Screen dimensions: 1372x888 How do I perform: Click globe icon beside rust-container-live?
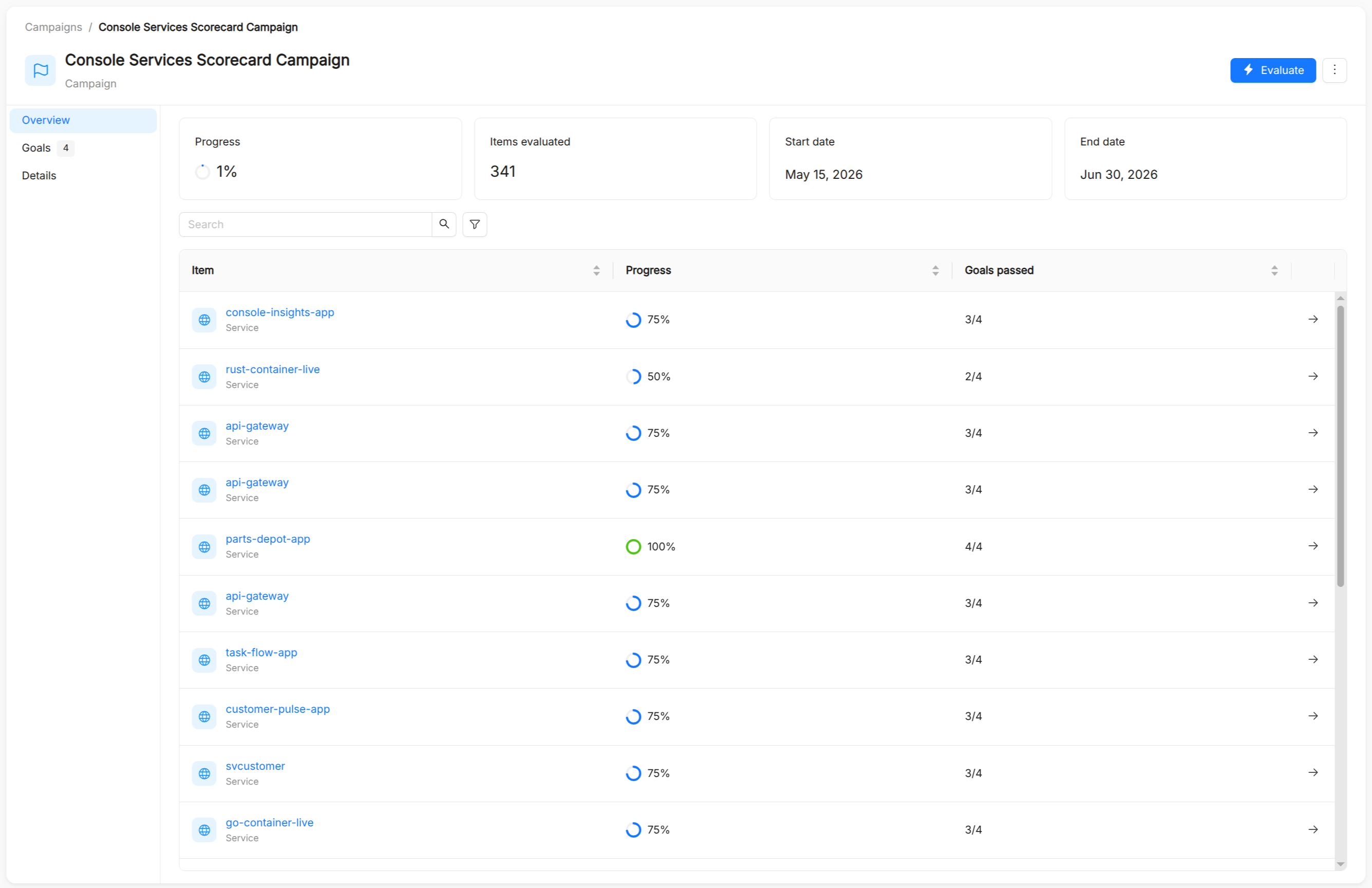coord(204,377)
